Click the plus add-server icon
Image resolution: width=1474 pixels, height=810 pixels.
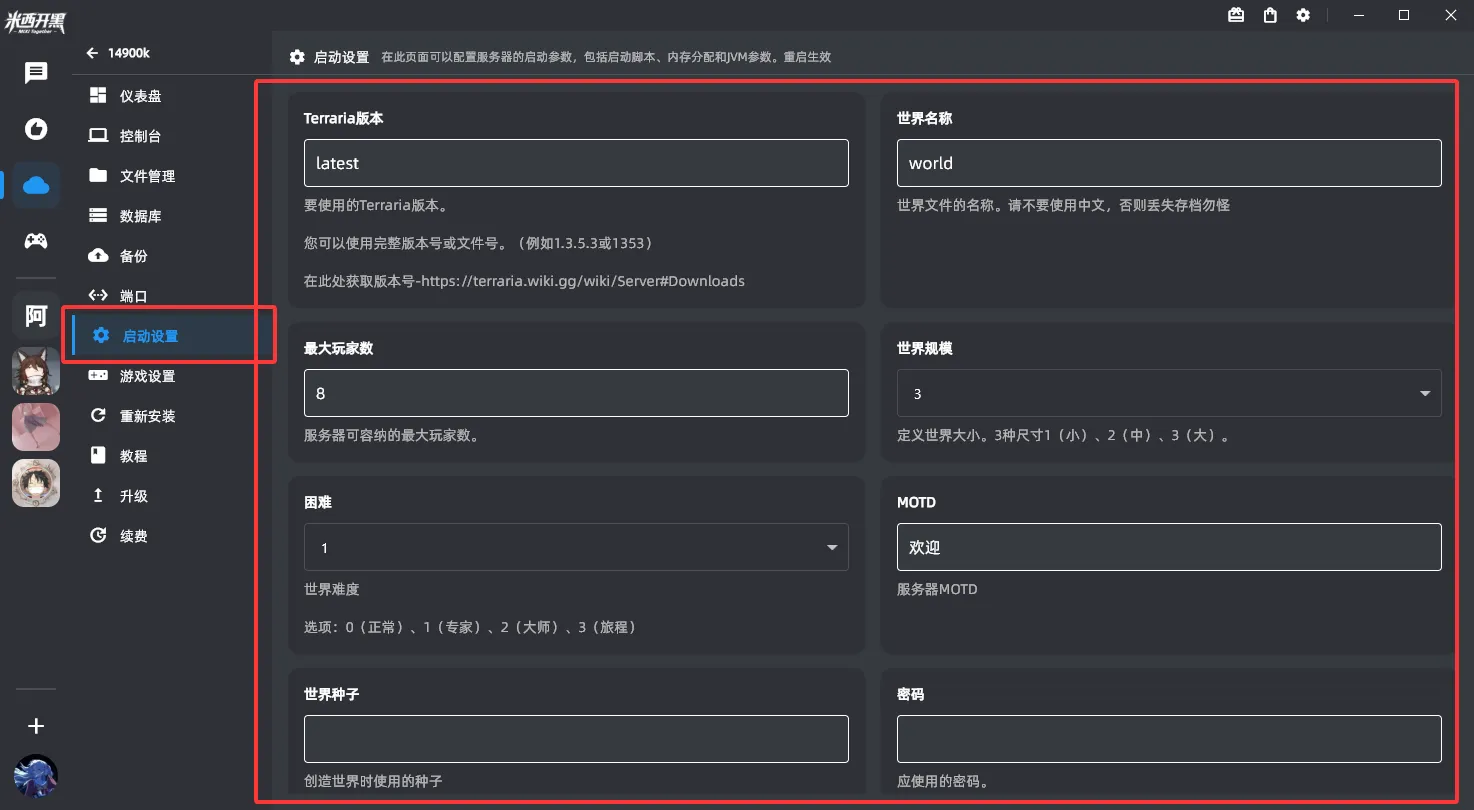(36, 726)
